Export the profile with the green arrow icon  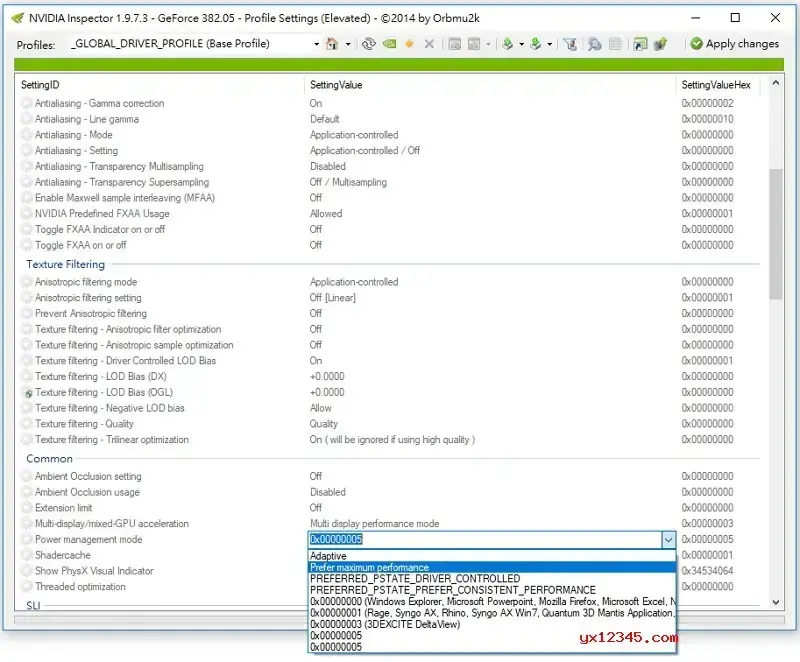[507, 44]
